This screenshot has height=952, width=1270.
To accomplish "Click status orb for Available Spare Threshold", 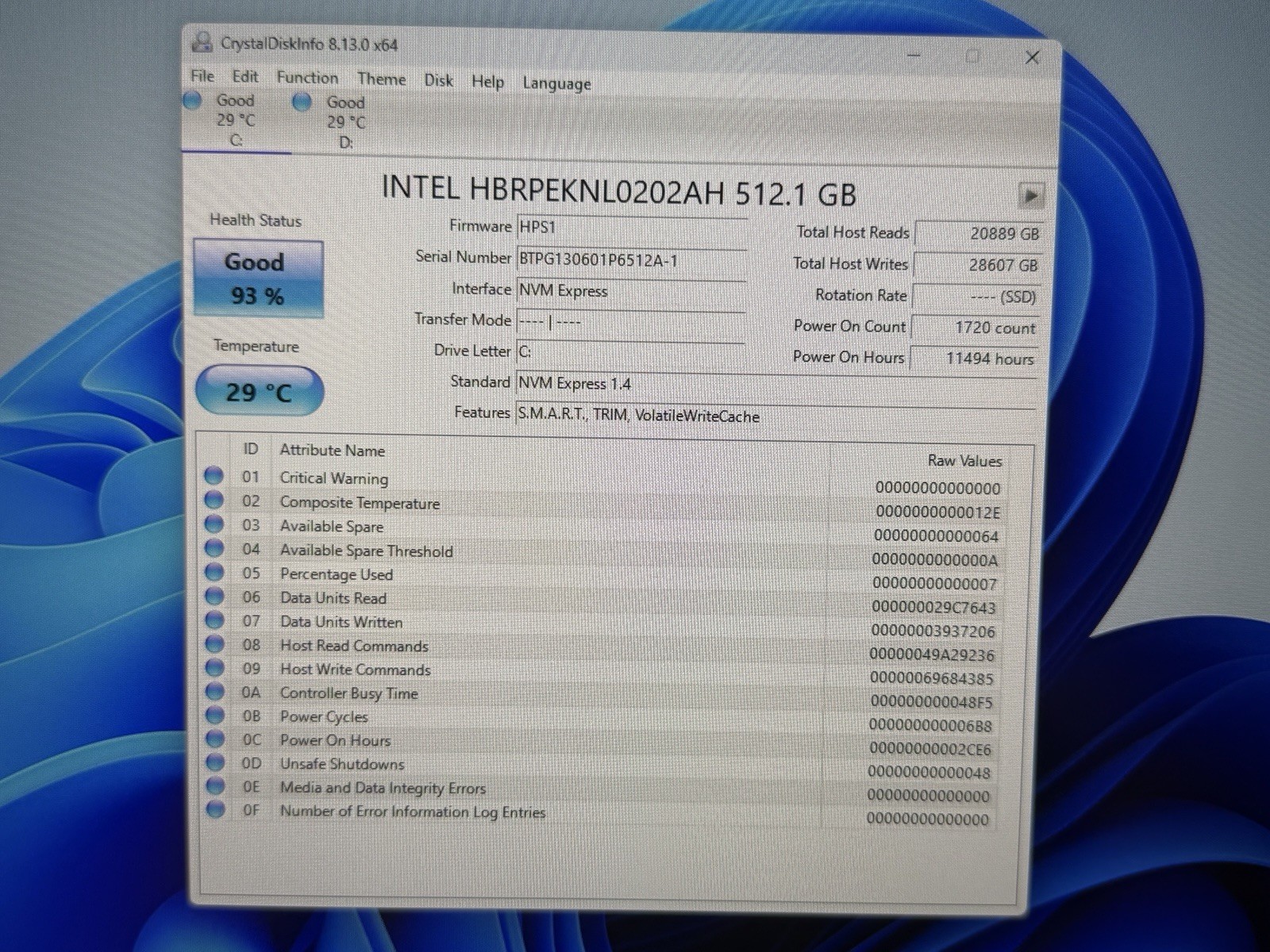I will pyautogui.click(x=214, y=547).
